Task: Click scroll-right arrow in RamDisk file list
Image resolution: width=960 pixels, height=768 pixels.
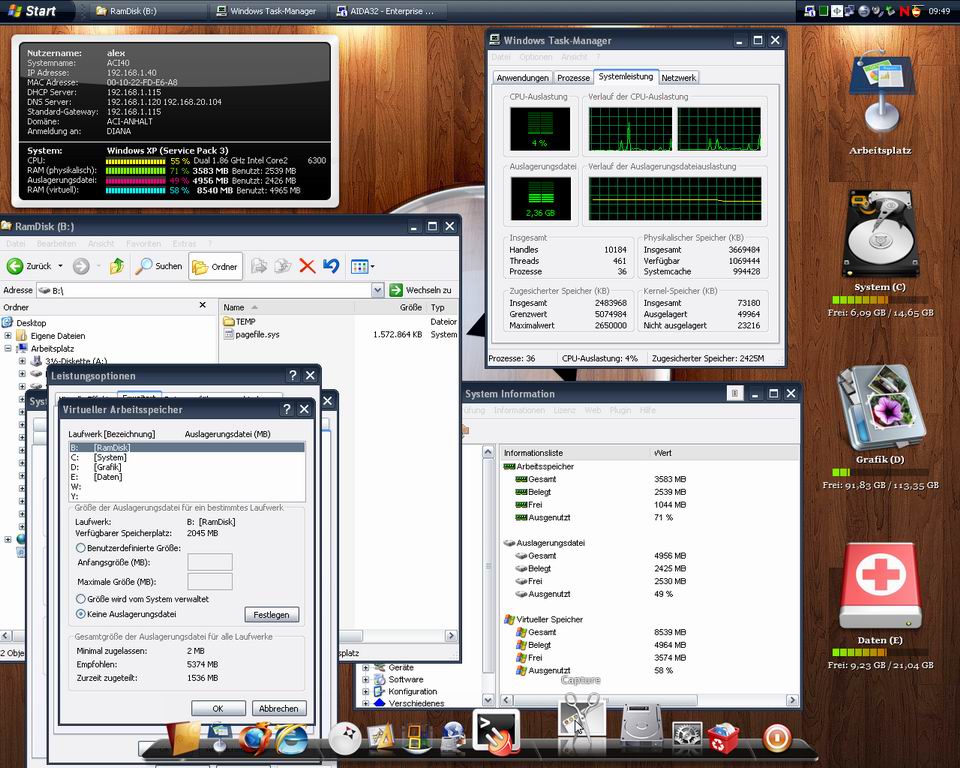Action: [x=451, y=636]
